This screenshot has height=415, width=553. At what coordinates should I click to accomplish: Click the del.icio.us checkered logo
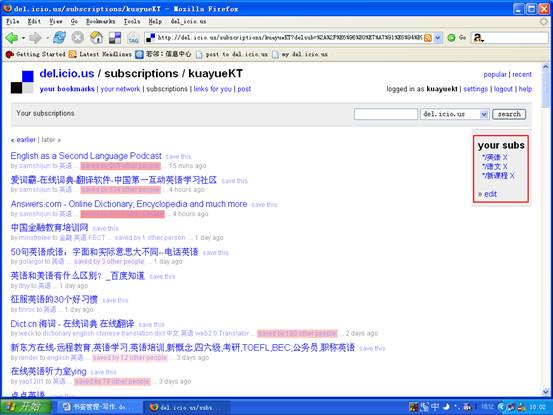(x=22, y=82)
